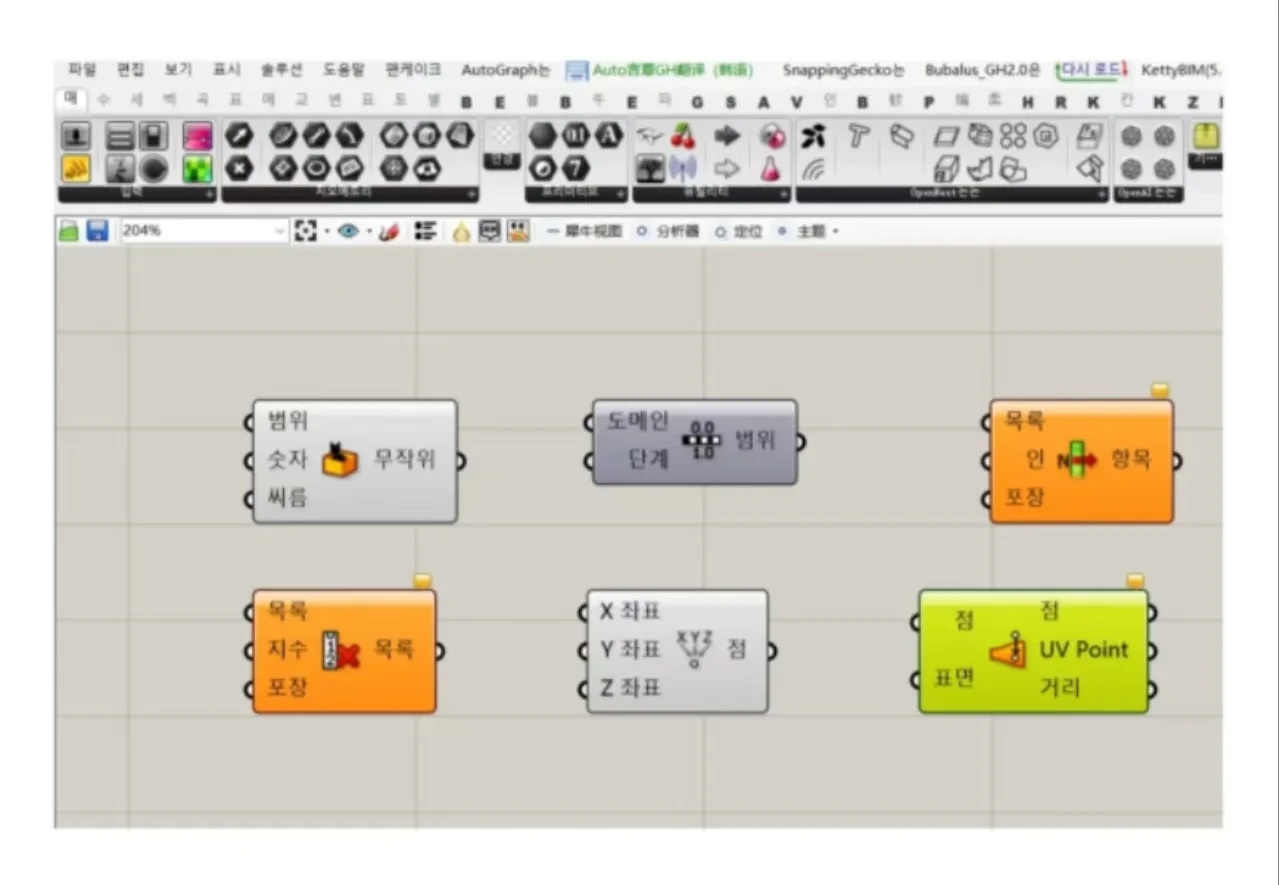Open the 主题 dropdown
This screenshot has height=885, width=1279.
[808, 231]
